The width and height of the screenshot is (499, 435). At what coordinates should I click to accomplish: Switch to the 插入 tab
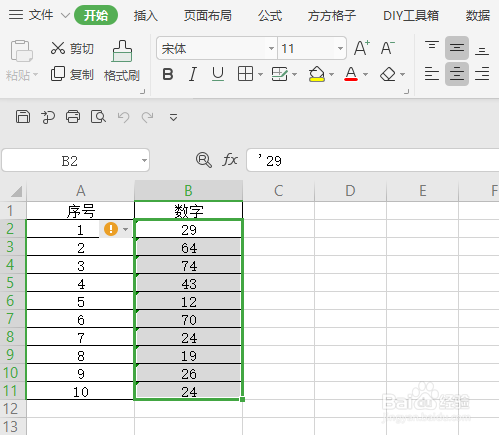coord(146,15)
